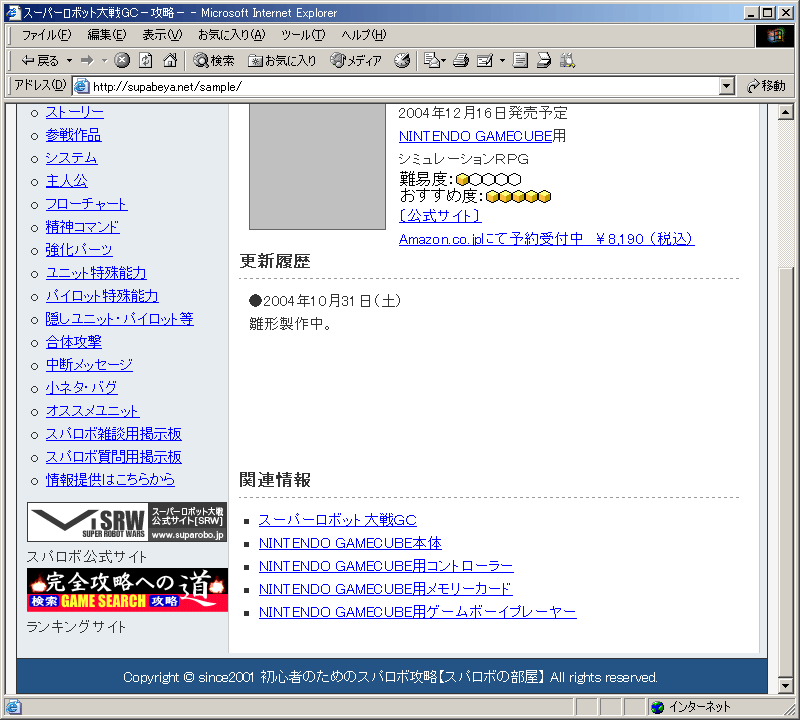Image resolution: width=800 pixels, height=720 pixels.
Task: Open the 小ネタ・バグ sidebar link
Action: [x=81, y=388]
